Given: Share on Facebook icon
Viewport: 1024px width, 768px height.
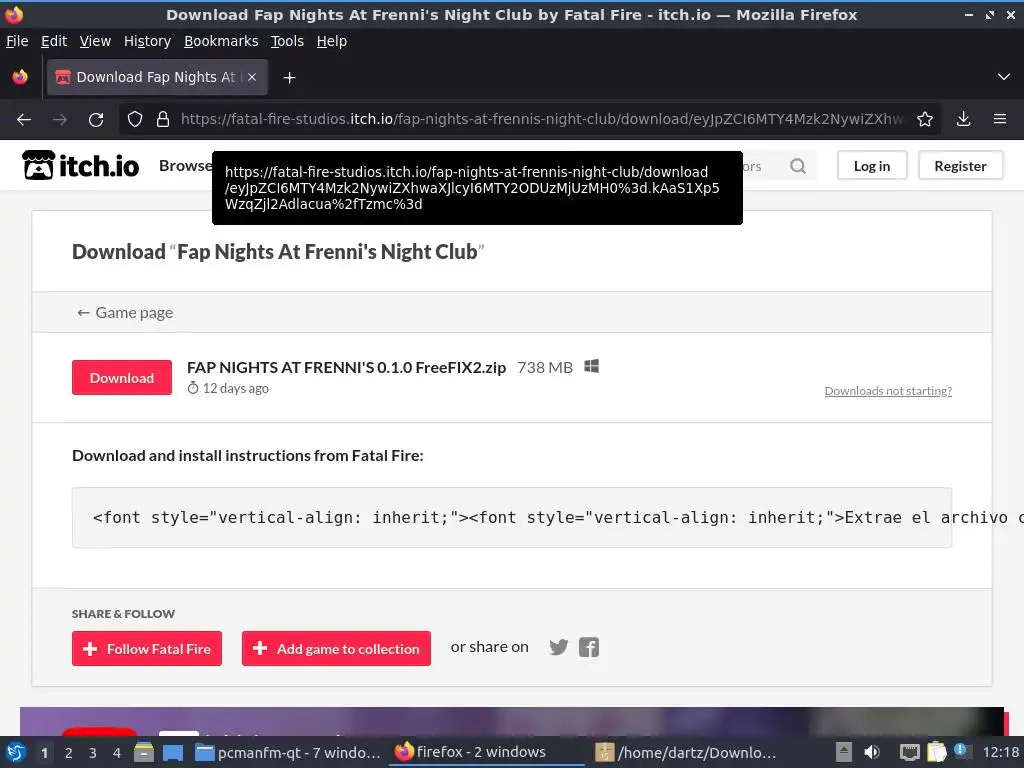Looking at the screenshot, I should click(x=588, y=647).
